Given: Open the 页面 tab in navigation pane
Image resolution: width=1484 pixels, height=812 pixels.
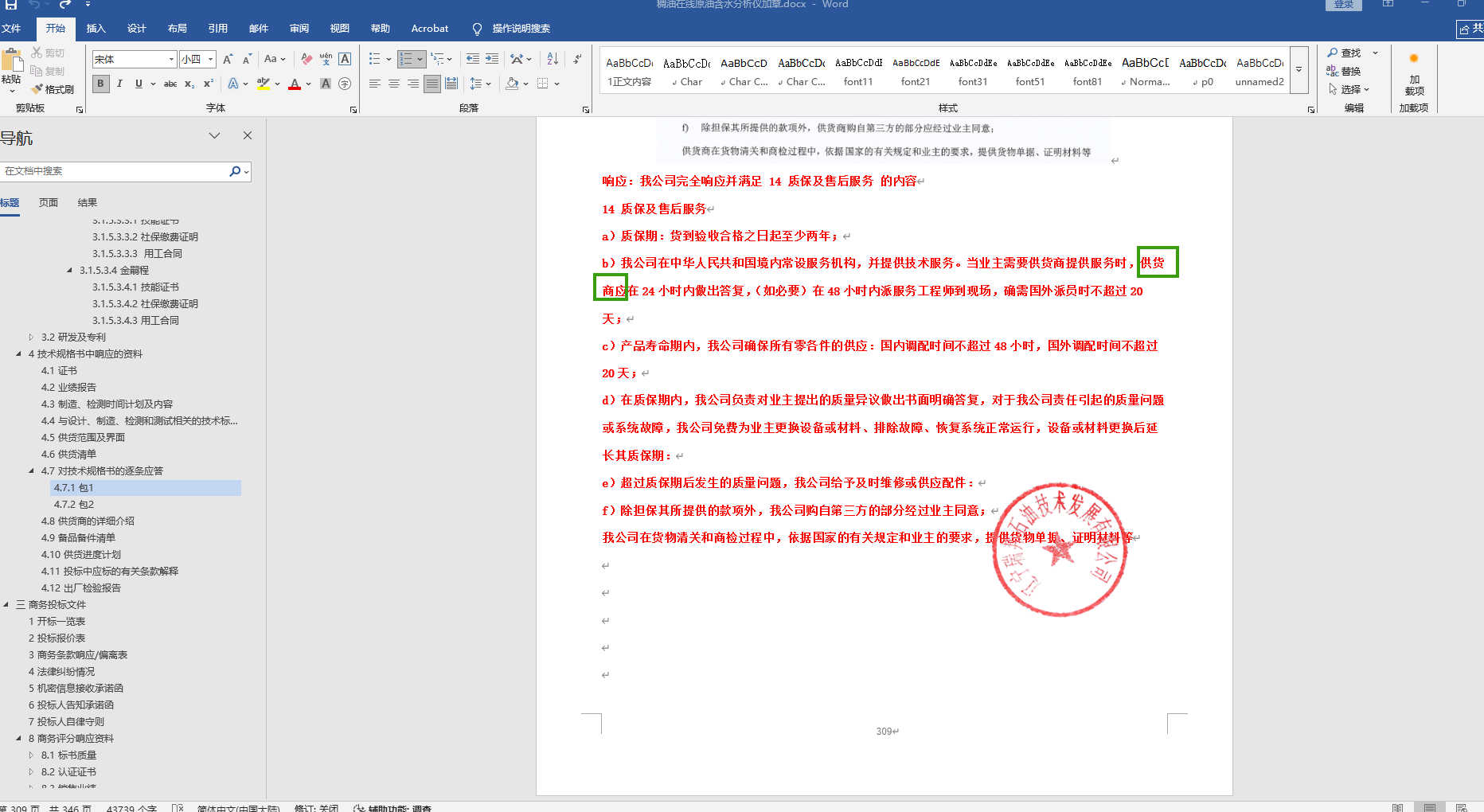Looking at the screenshot, I should pos(49,203).
